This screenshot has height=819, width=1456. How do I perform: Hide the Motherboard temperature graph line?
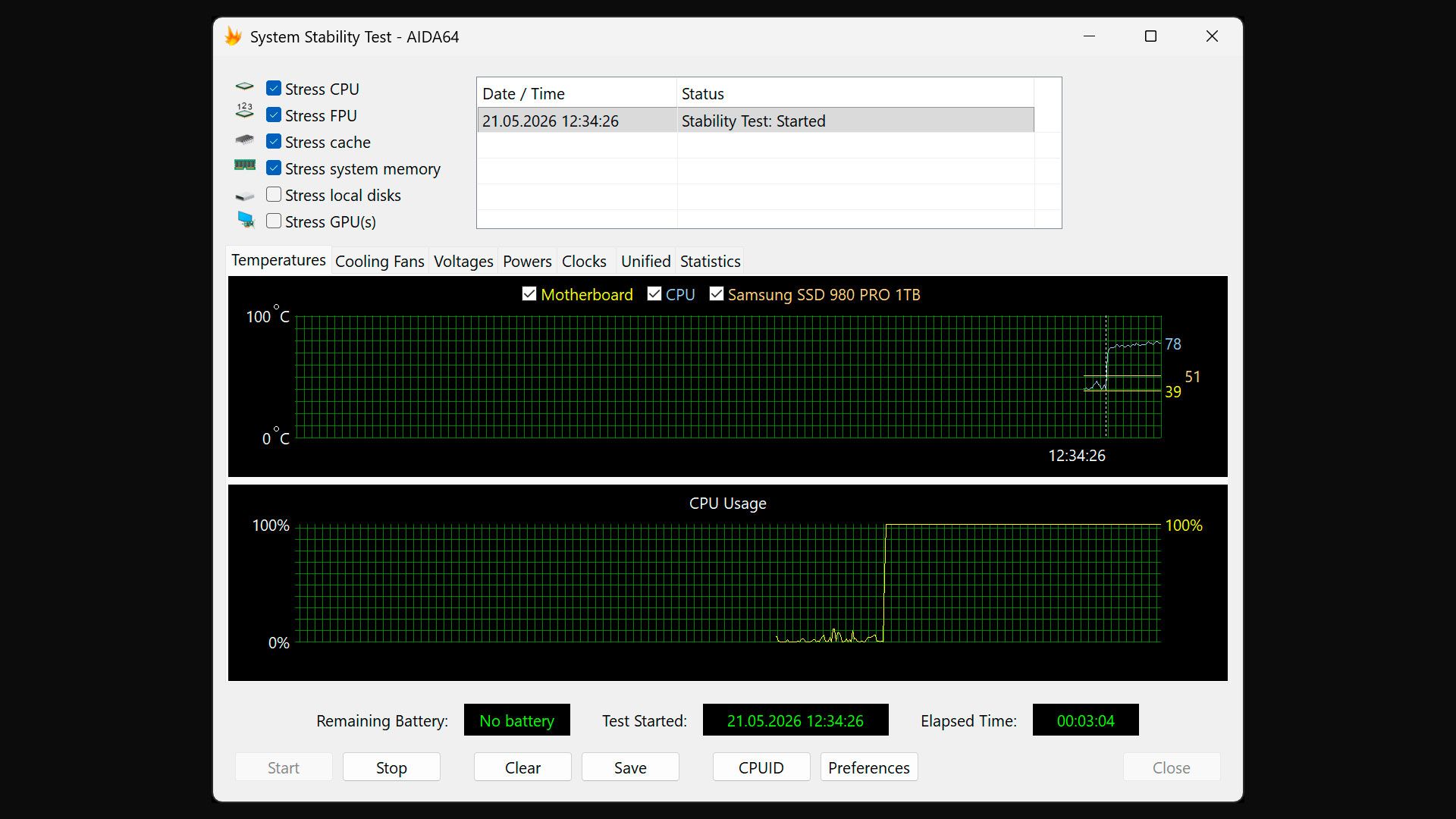tap(529, 294)
